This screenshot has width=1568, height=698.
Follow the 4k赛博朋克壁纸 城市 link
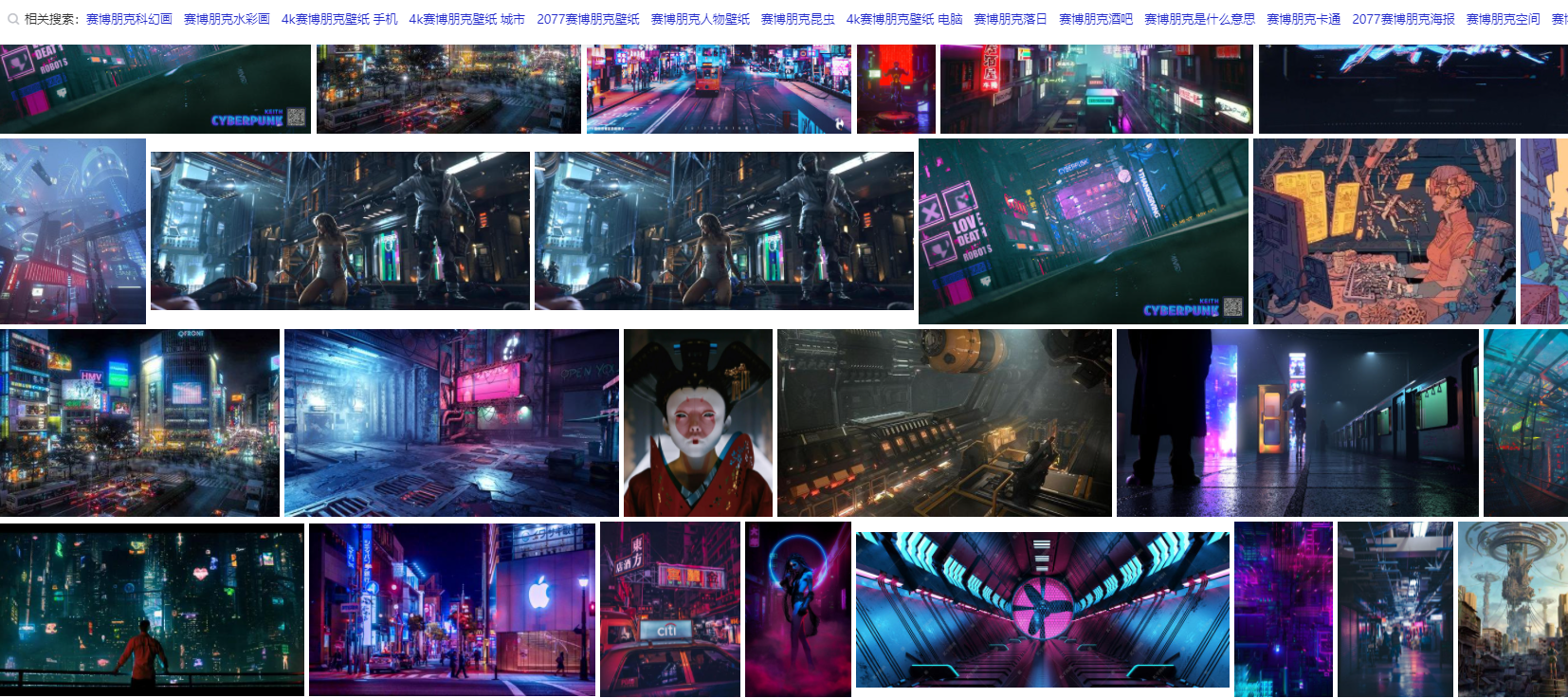[x=467, y=19]
